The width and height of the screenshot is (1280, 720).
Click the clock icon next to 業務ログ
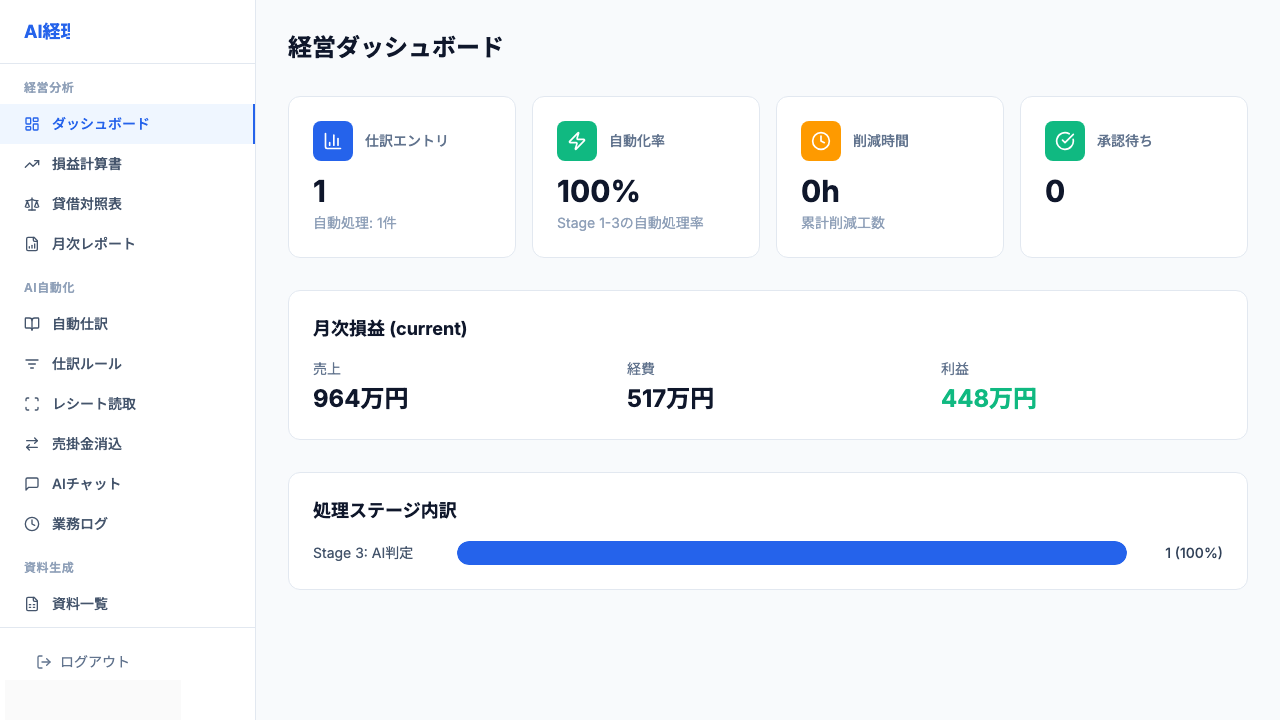(33, 523)
